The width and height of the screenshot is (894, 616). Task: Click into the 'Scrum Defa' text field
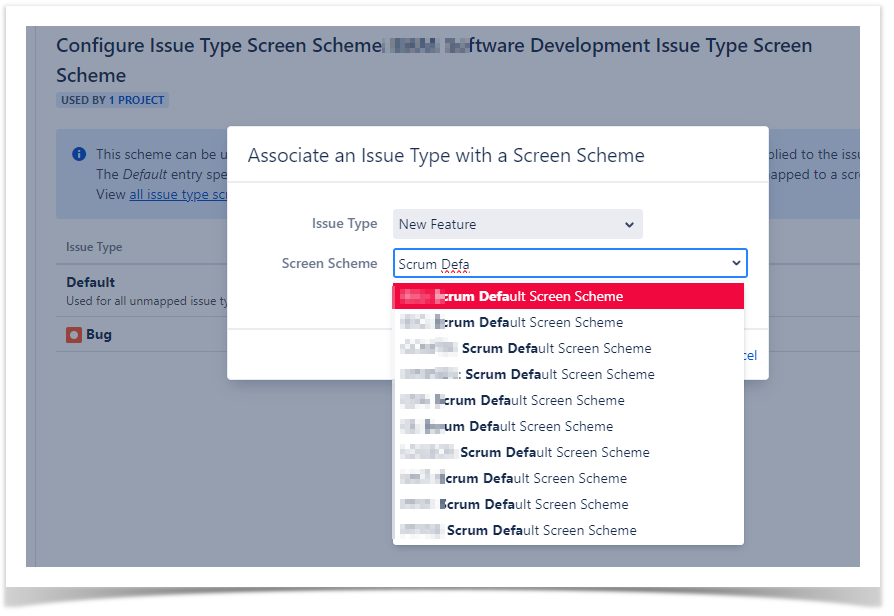click(x=560, y=264)
